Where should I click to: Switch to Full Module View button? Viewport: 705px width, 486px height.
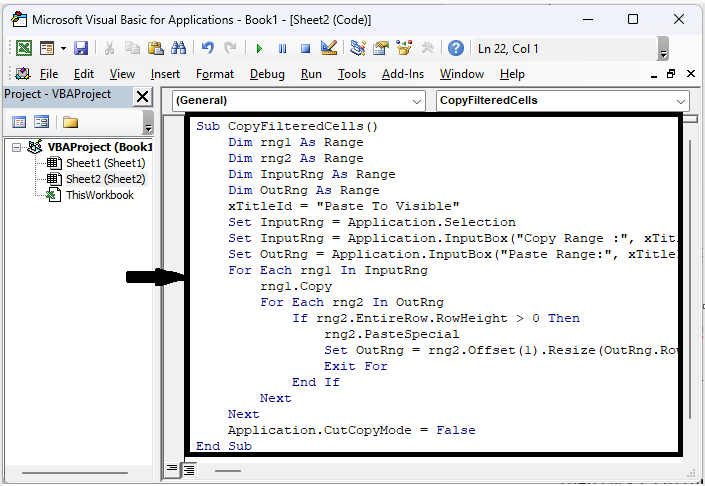[187, 469]
